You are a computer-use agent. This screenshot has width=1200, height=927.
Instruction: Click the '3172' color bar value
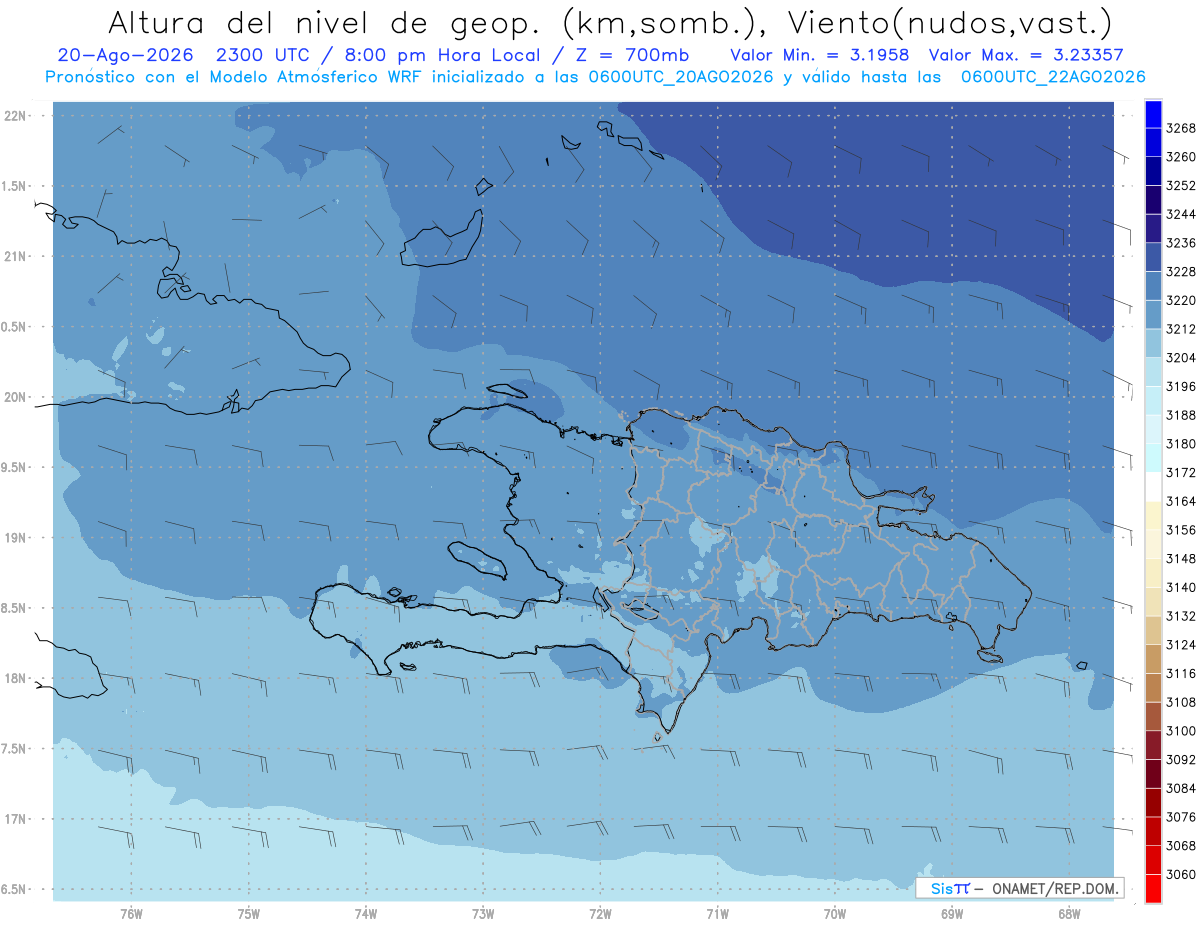1181,472
